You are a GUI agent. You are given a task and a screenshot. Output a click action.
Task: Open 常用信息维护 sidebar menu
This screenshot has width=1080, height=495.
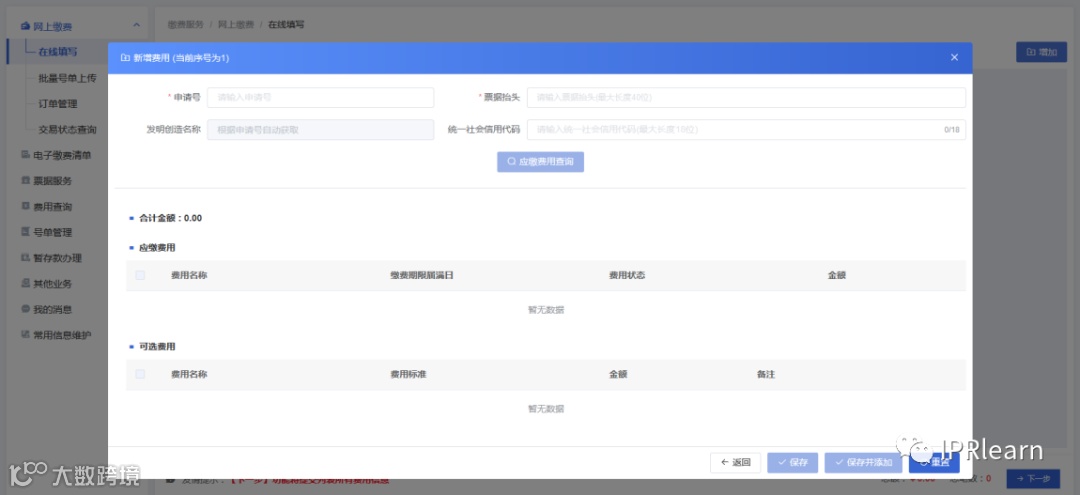[x=63, y=335]
